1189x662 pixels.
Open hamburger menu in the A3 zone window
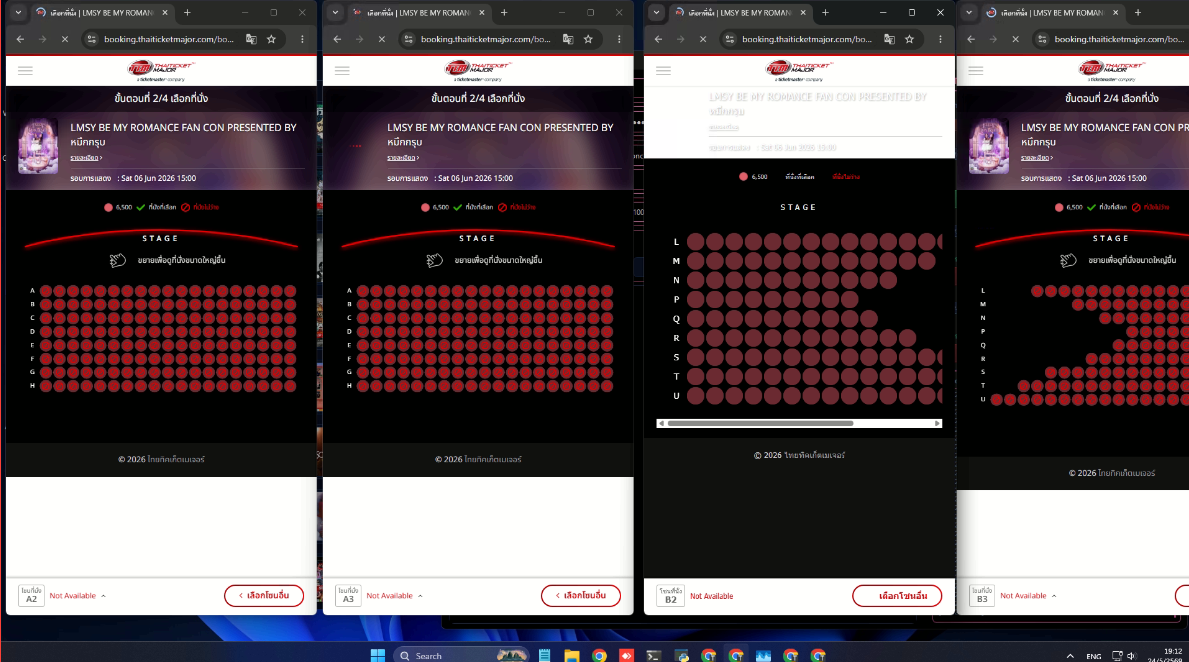[342, 70]
